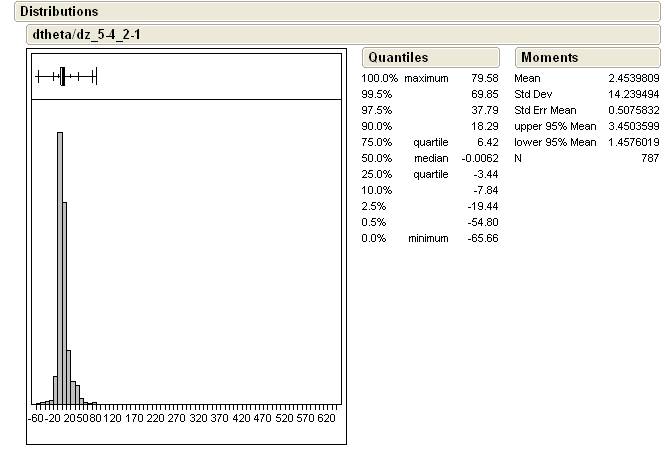
Task: Select the second tallest histogram bar
Action: (x=65, y=302)
